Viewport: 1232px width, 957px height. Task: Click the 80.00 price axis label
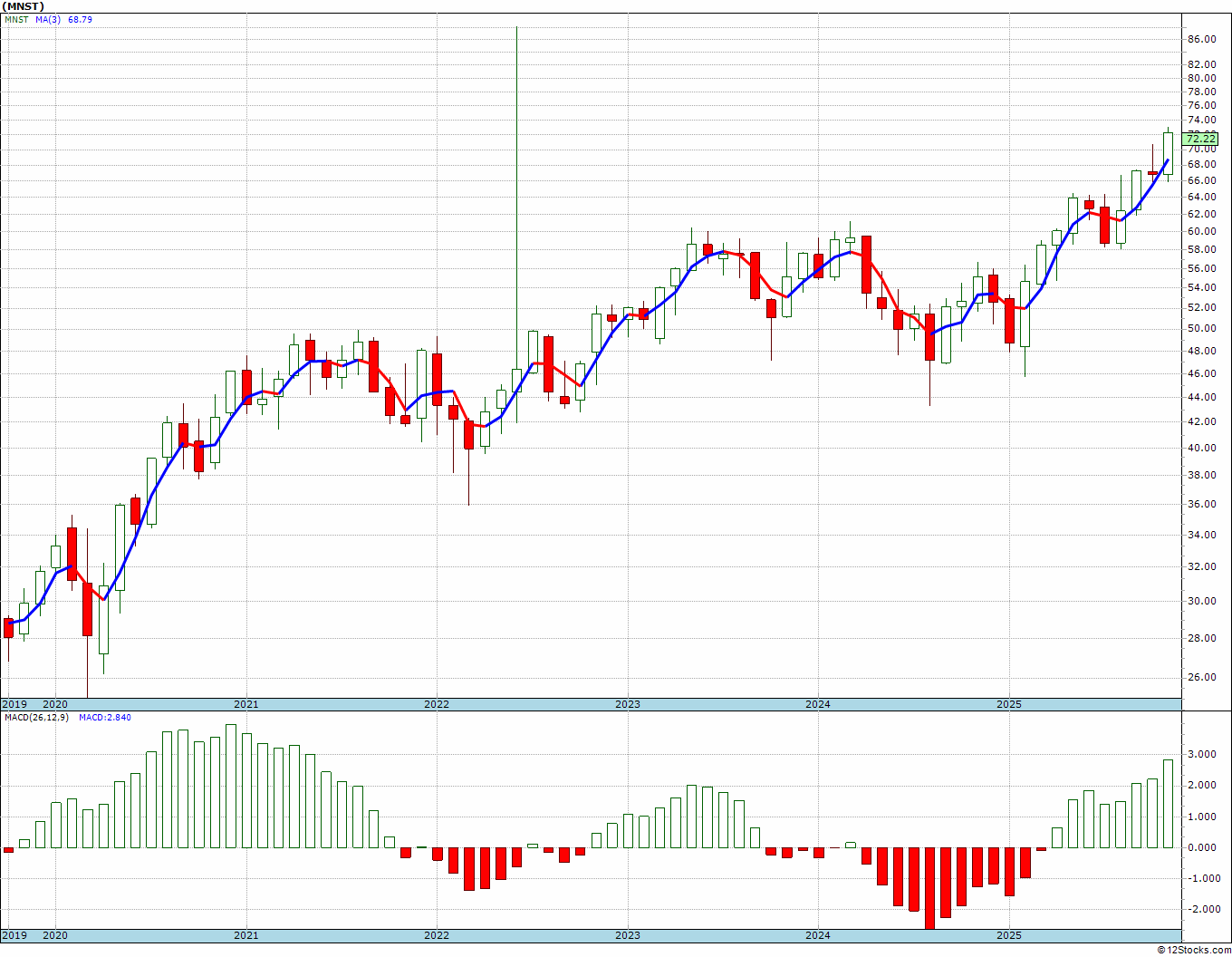tap(1201, 78)
